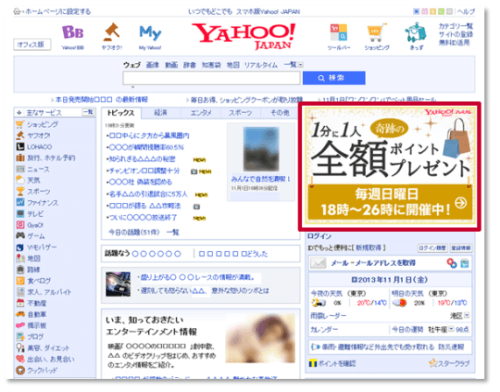The height and width of the screenshot is (392, 500).
Task: Collapse the 主なサービス arrow
Action: (x=19, y=113)
